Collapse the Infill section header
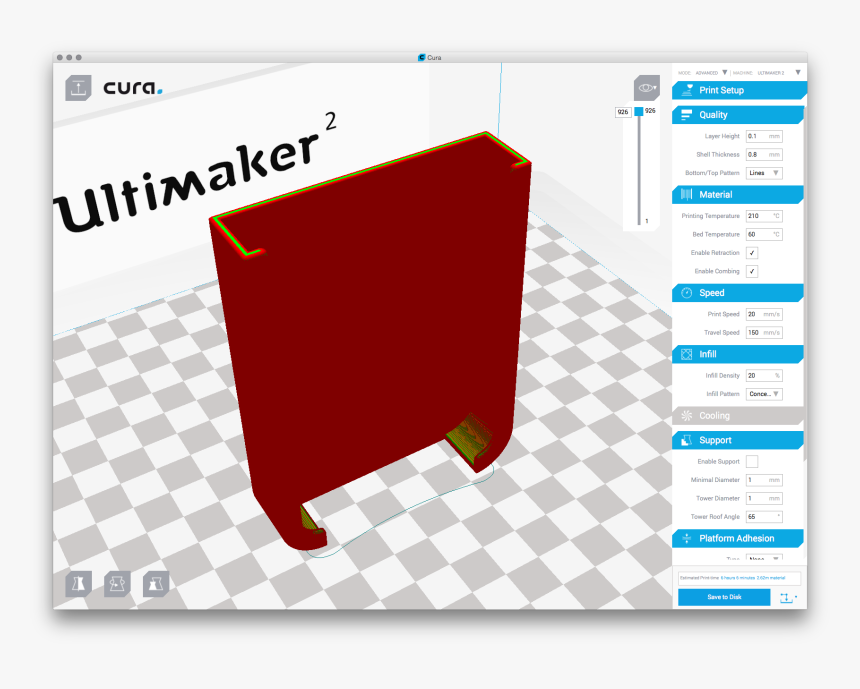Viewport: 860px width, 689px height. 738,354
